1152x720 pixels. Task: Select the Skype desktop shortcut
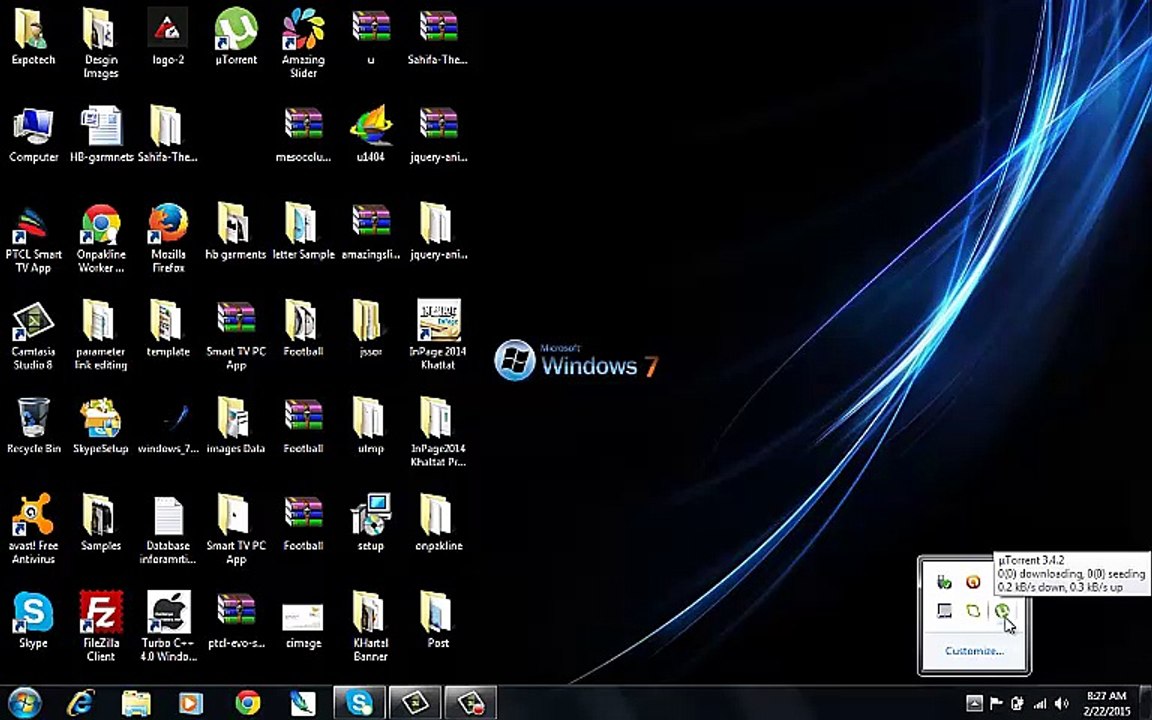click(x=33, y=621)
